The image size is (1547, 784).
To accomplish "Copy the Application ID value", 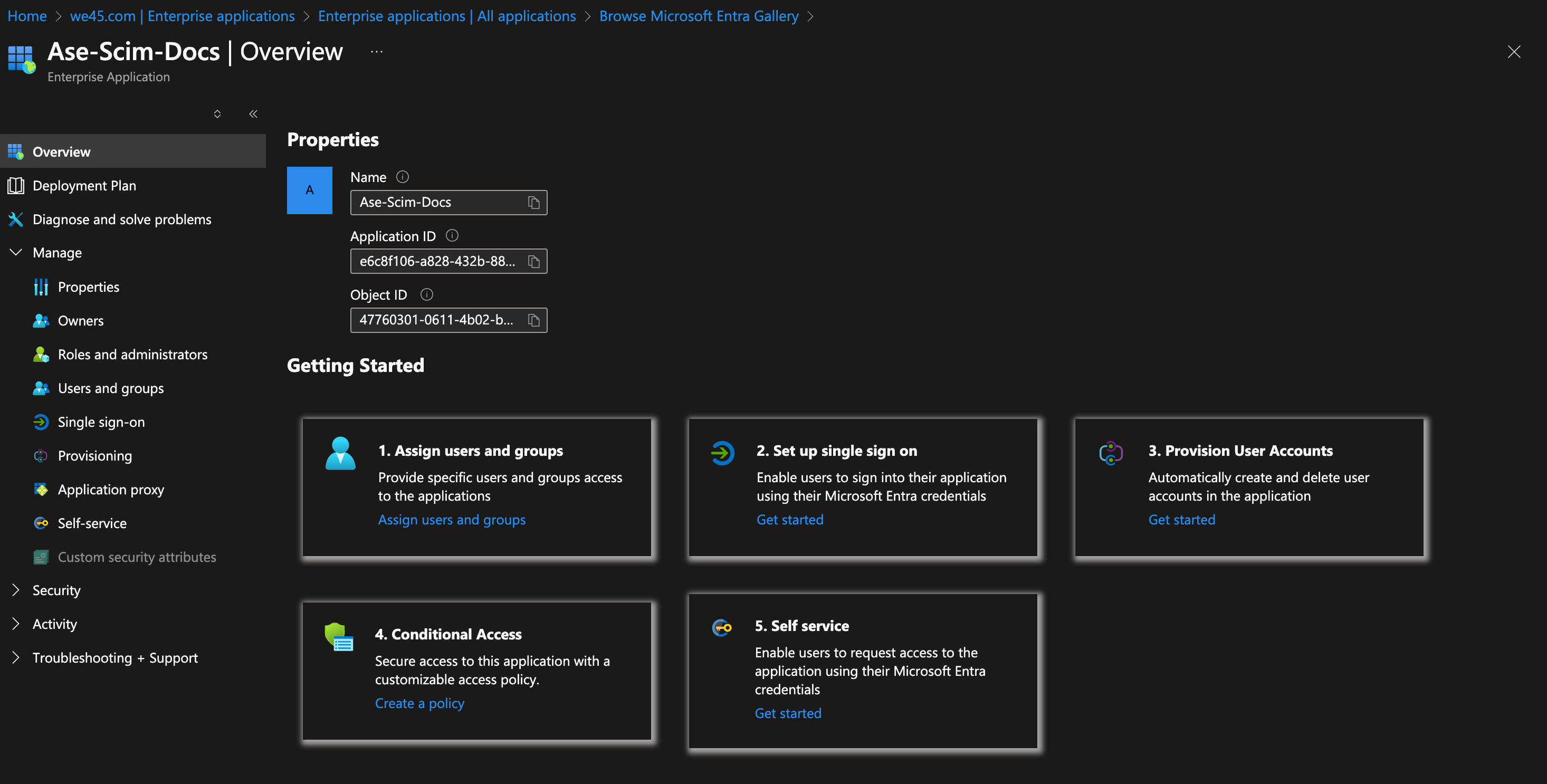I will coord(534,261).
